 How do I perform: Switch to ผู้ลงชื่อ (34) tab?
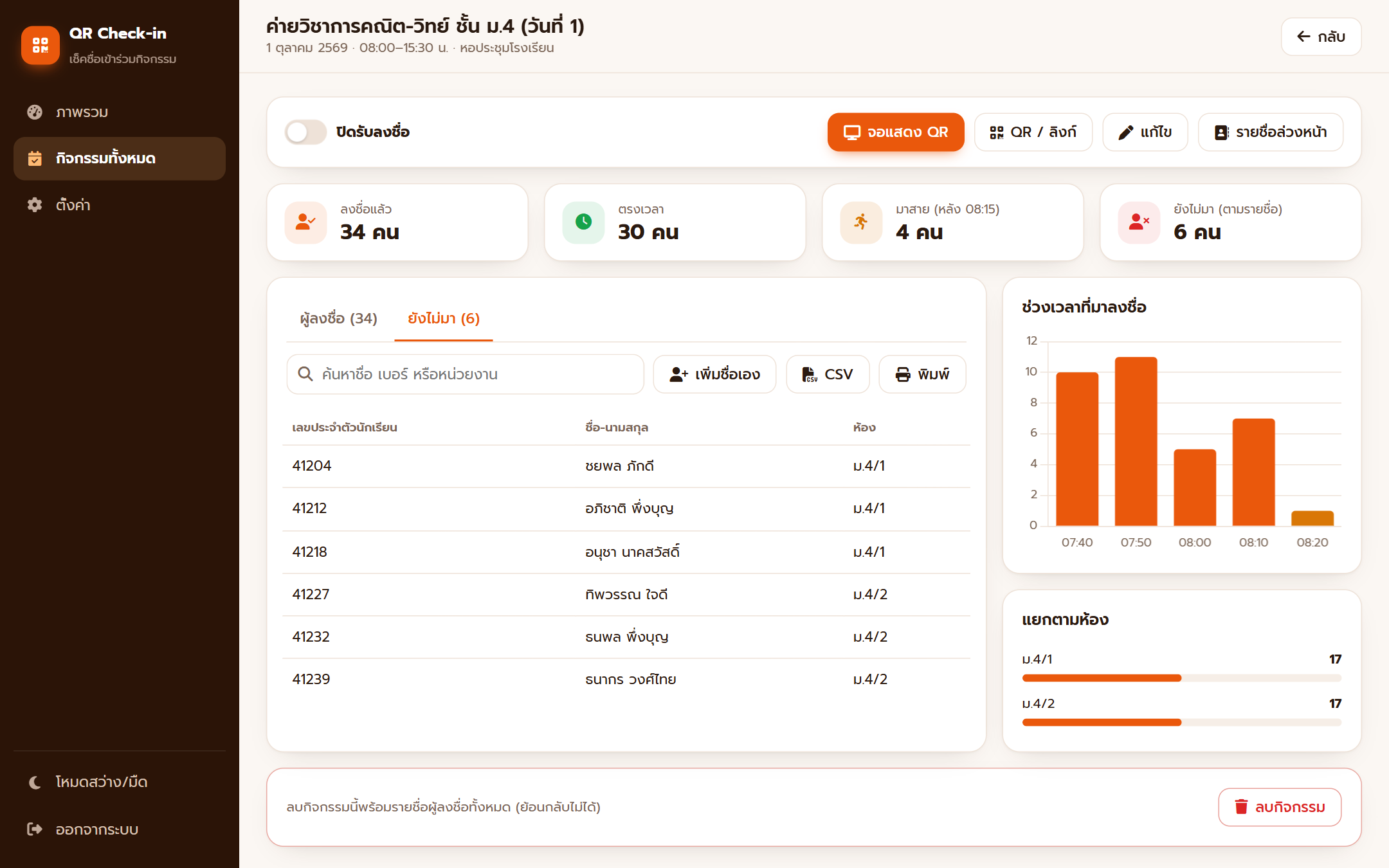tap(339, 319)
